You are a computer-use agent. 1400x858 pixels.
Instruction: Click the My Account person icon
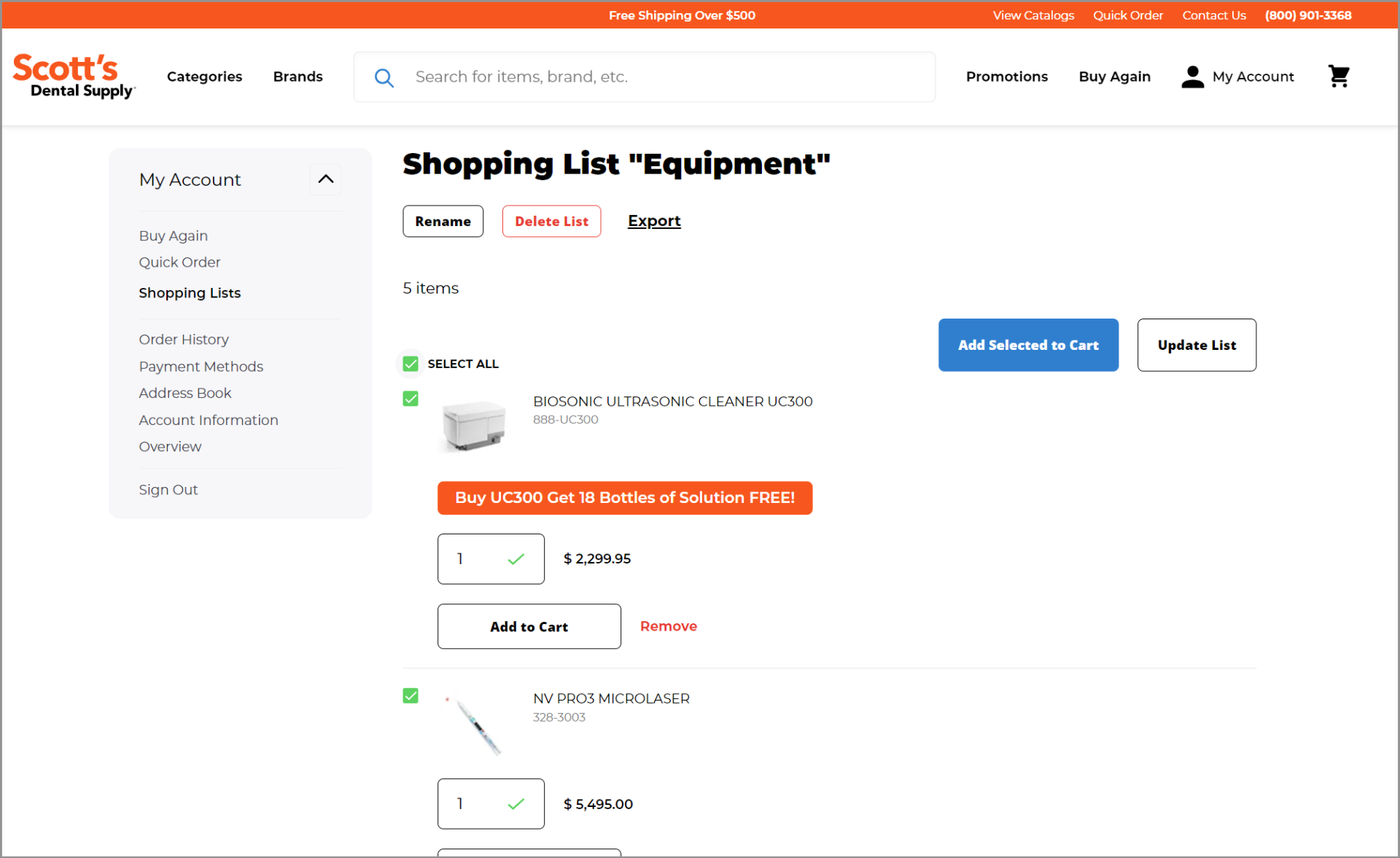(1192, 77)
